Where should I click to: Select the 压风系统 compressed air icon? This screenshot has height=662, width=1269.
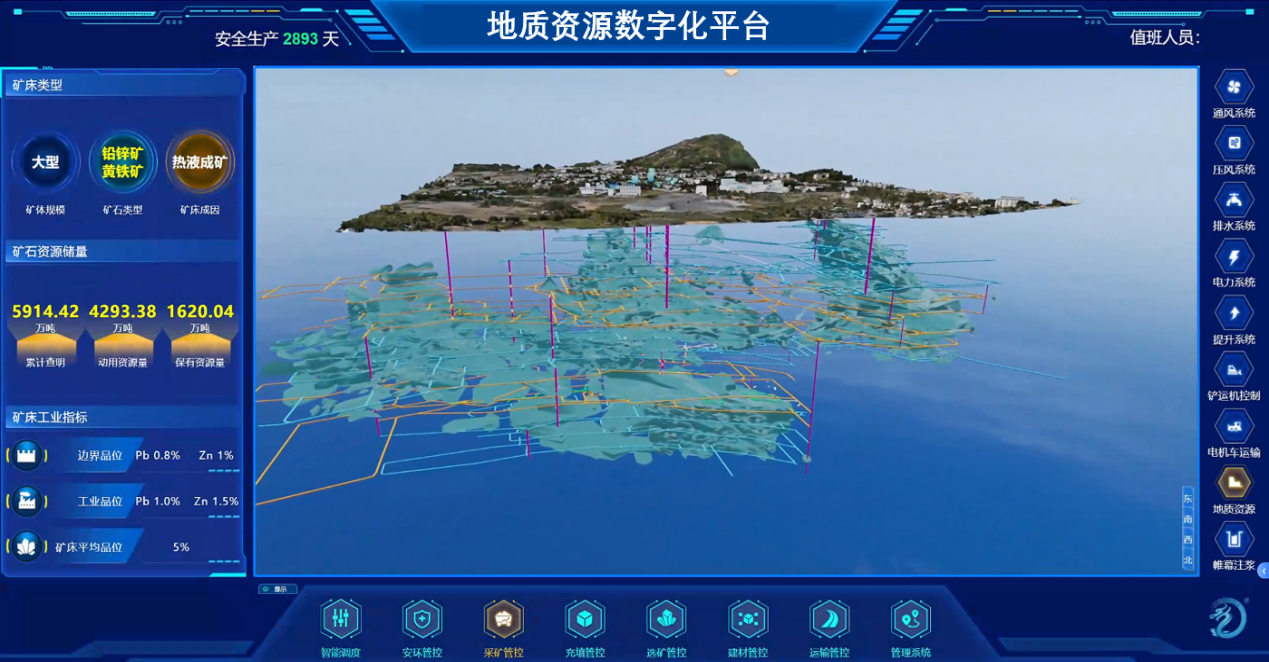1233,144
